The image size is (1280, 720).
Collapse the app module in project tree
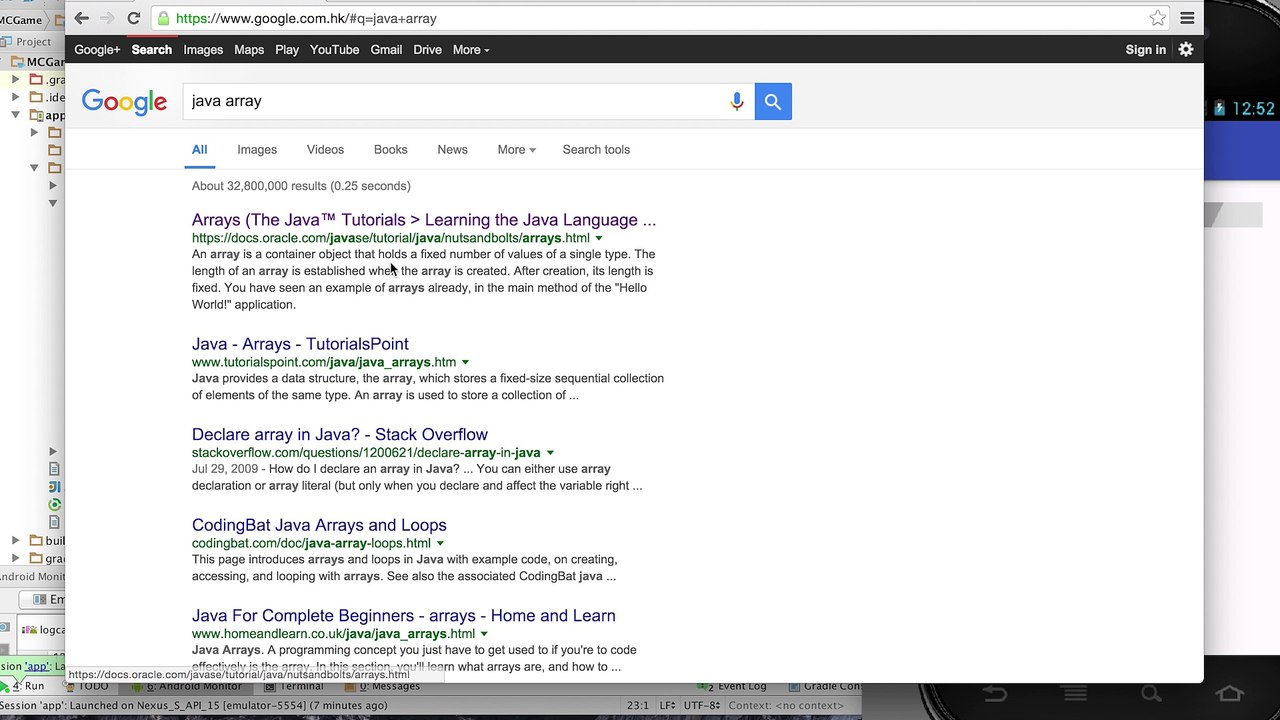pyautogui.click(x=15, y=115)
